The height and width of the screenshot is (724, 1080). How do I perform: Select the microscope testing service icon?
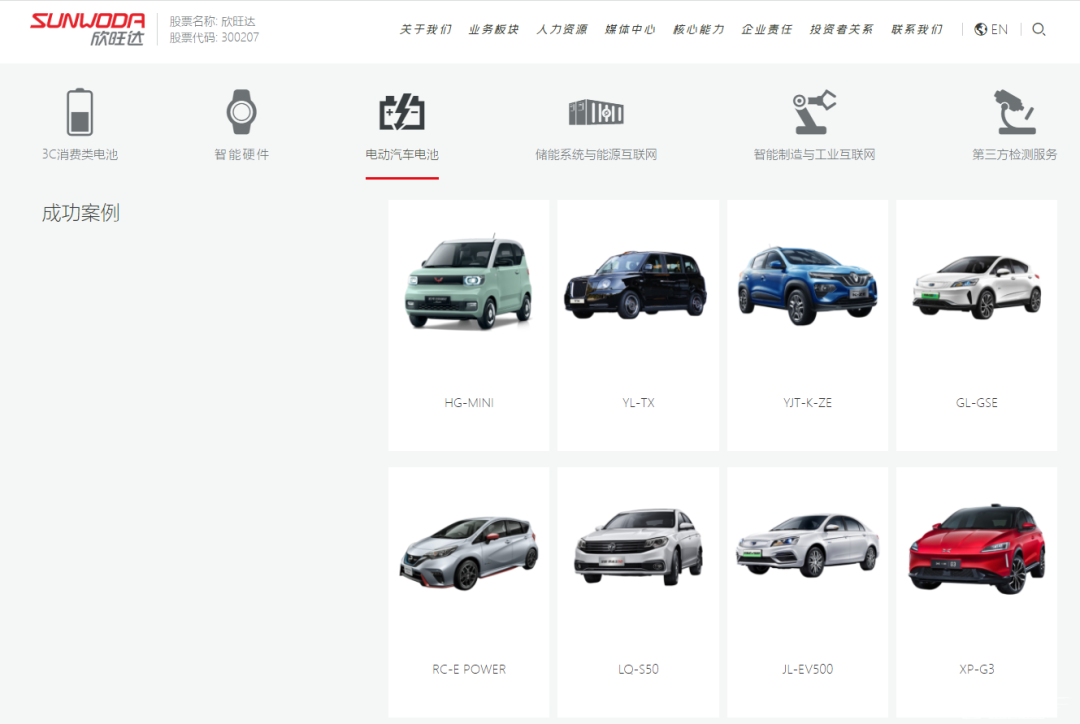pos(1015,112)
